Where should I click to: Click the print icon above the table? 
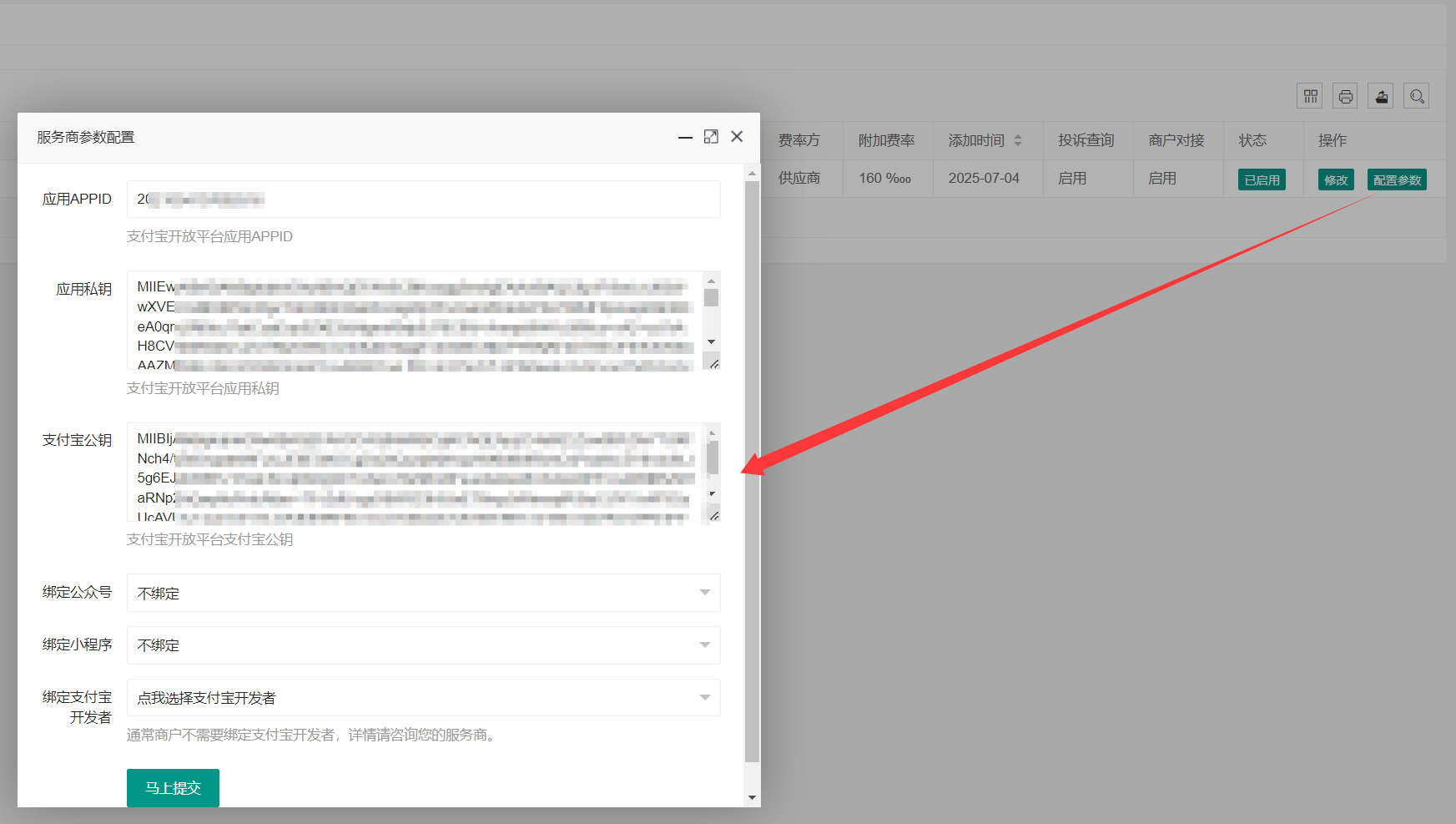coord(1345,96)
